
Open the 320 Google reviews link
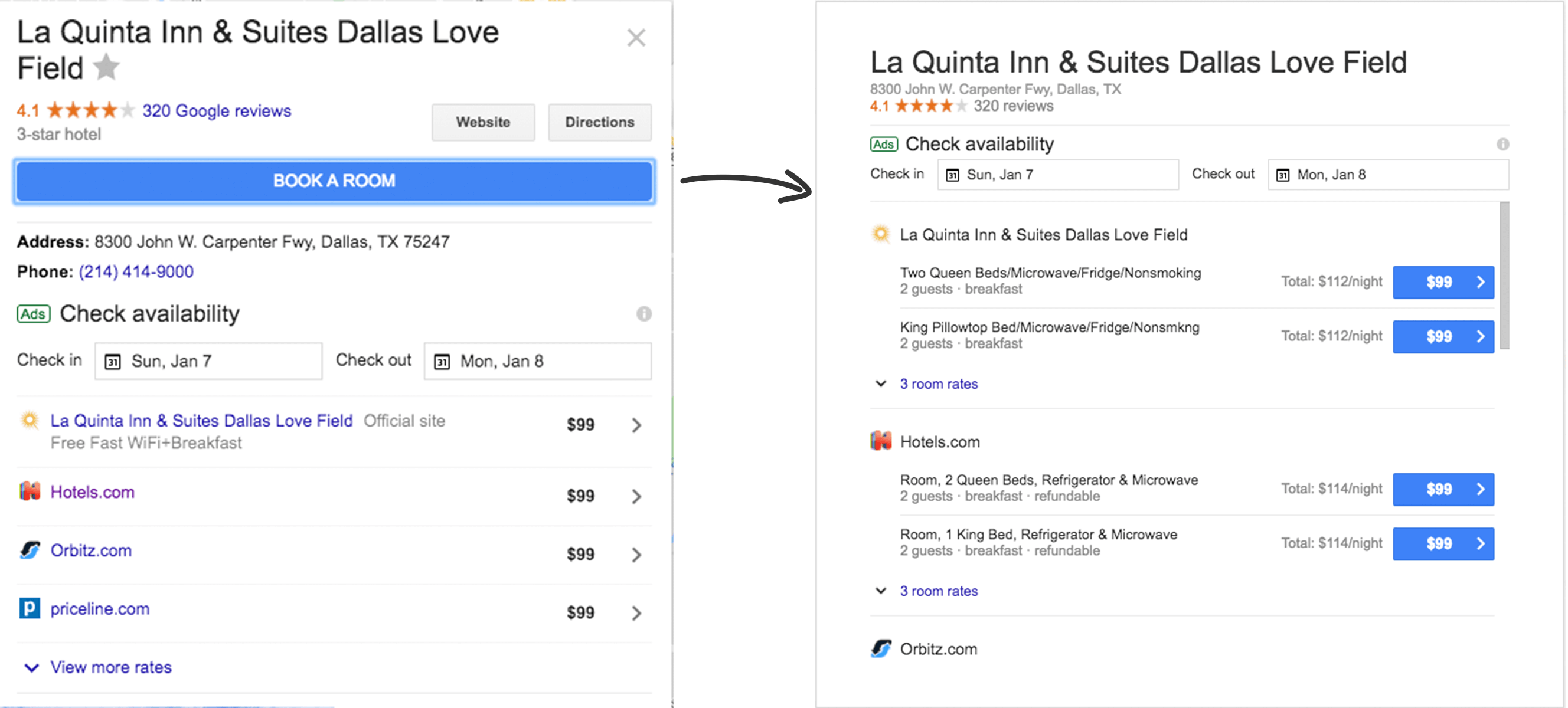pos(217,111)
